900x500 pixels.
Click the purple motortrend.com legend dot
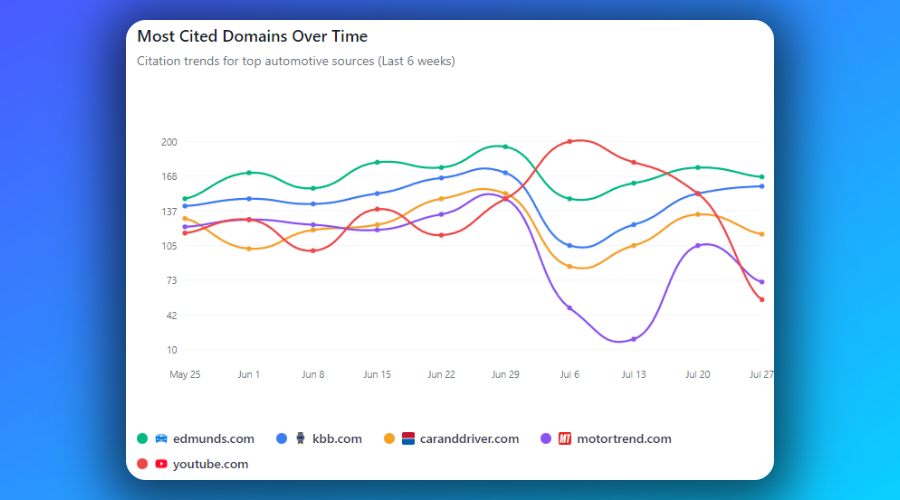(x=546, y=439)
